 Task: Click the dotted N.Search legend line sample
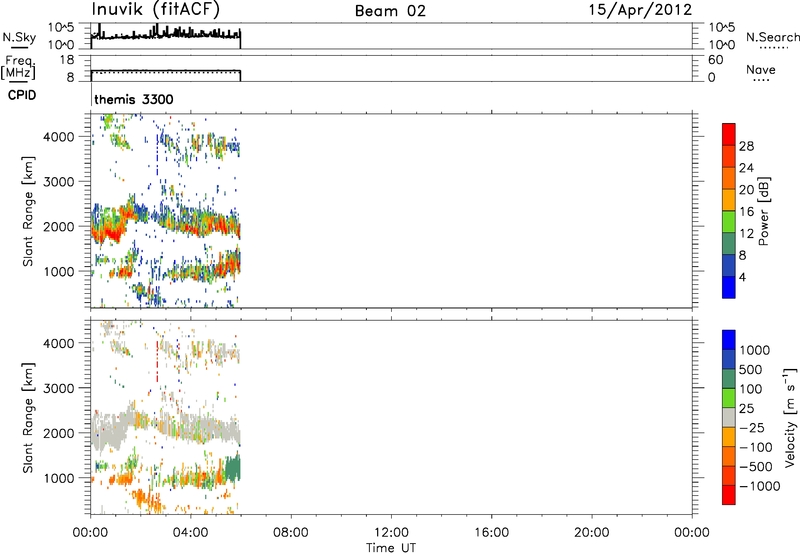tap(774, 48)
